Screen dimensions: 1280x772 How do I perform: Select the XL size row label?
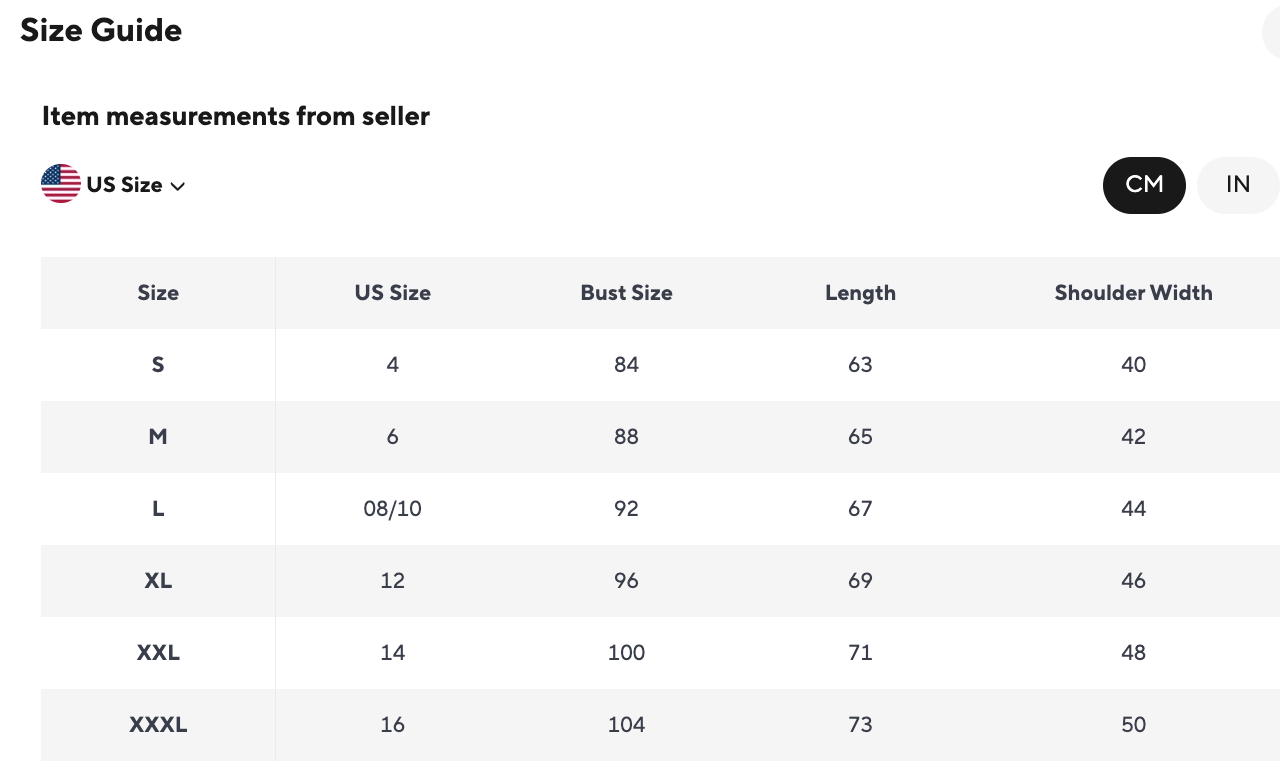point(158,581)
